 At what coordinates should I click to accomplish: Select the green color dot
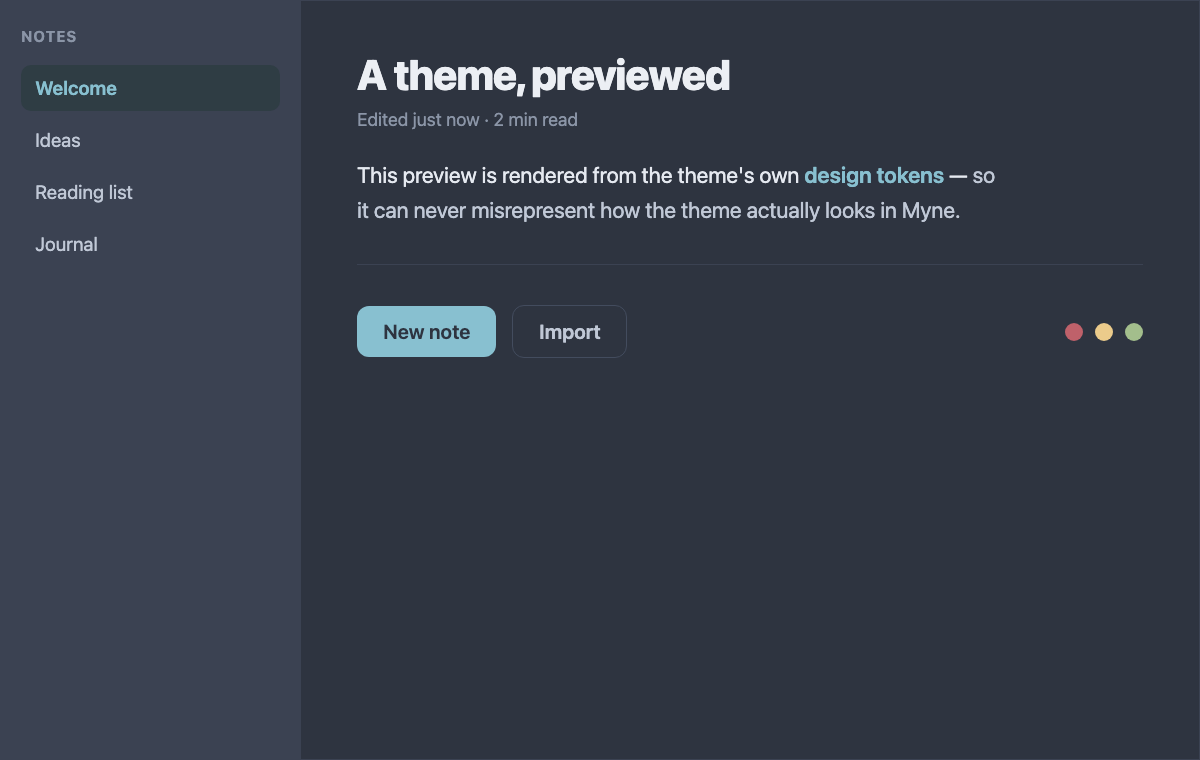click(x=1134, y=332)
